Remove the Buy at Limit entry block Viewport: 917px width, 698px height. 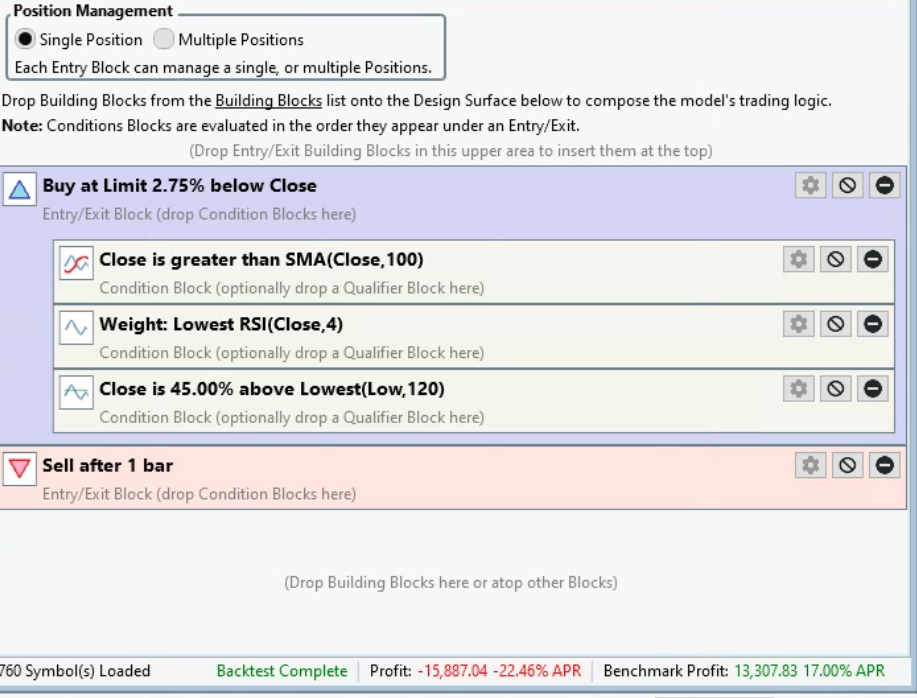[x=885, y=185]
